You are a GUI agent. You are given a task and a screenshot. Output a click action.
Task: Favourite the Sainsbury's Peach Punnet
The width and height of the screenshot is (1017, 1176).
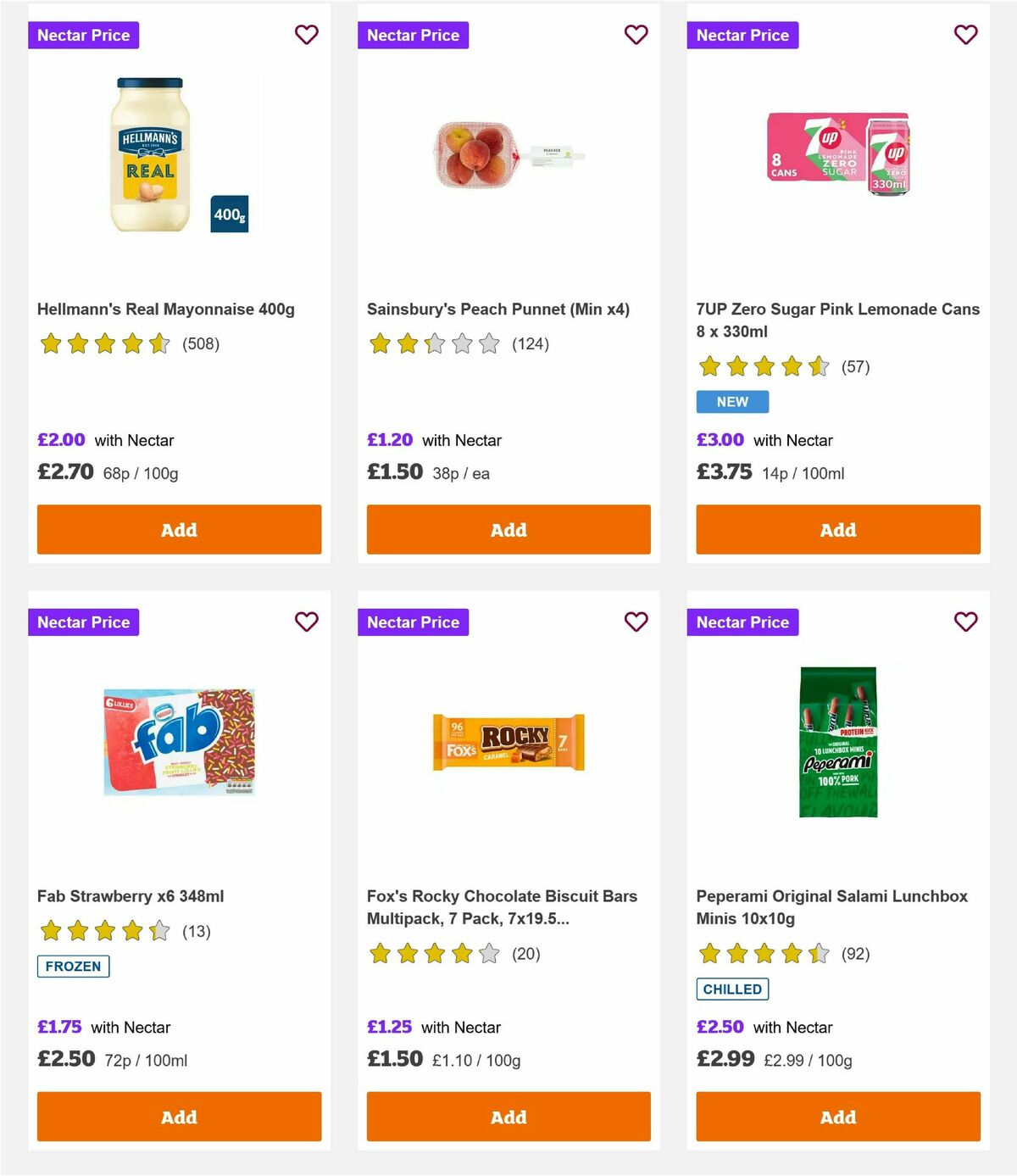click(636, 35)
